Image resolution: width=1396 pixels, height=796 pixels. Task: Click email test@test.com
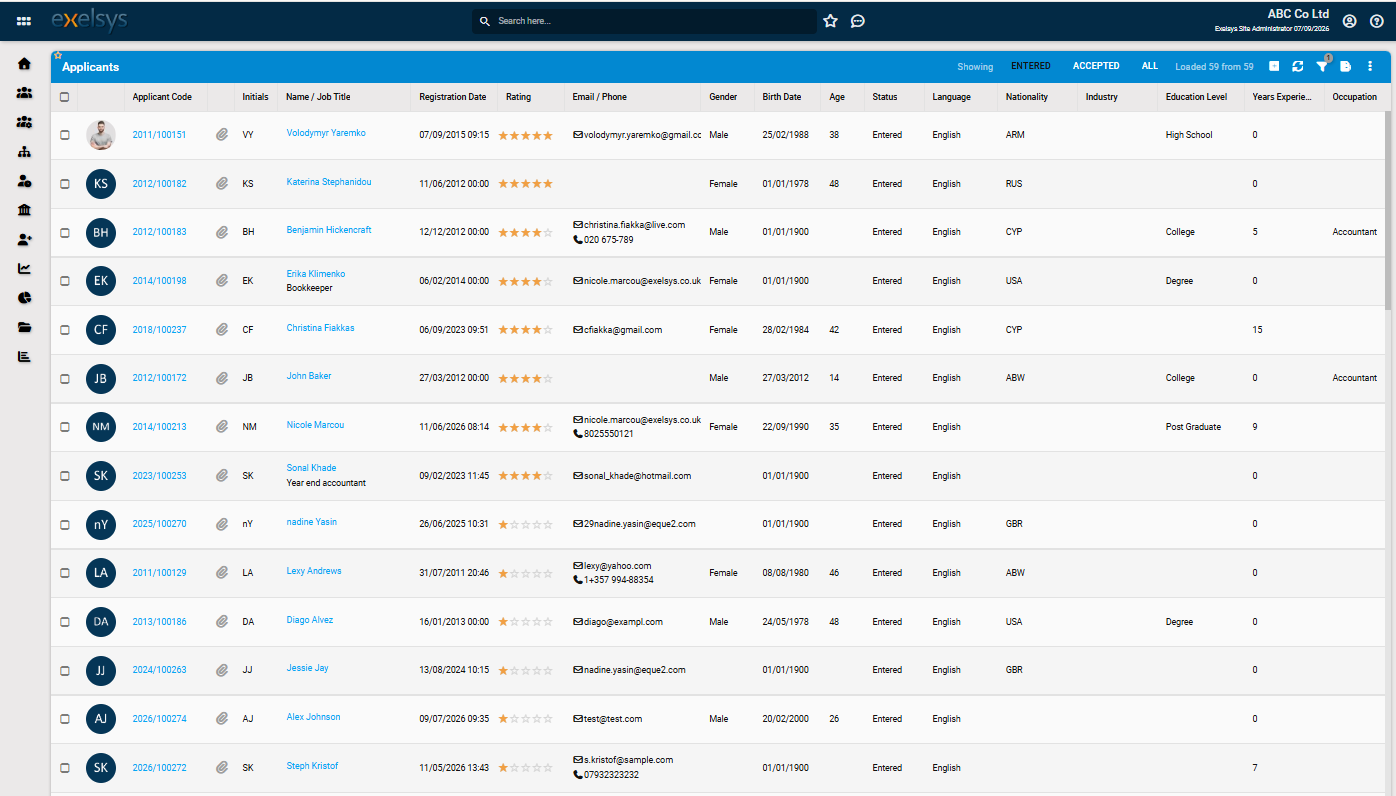click(613, 719)
